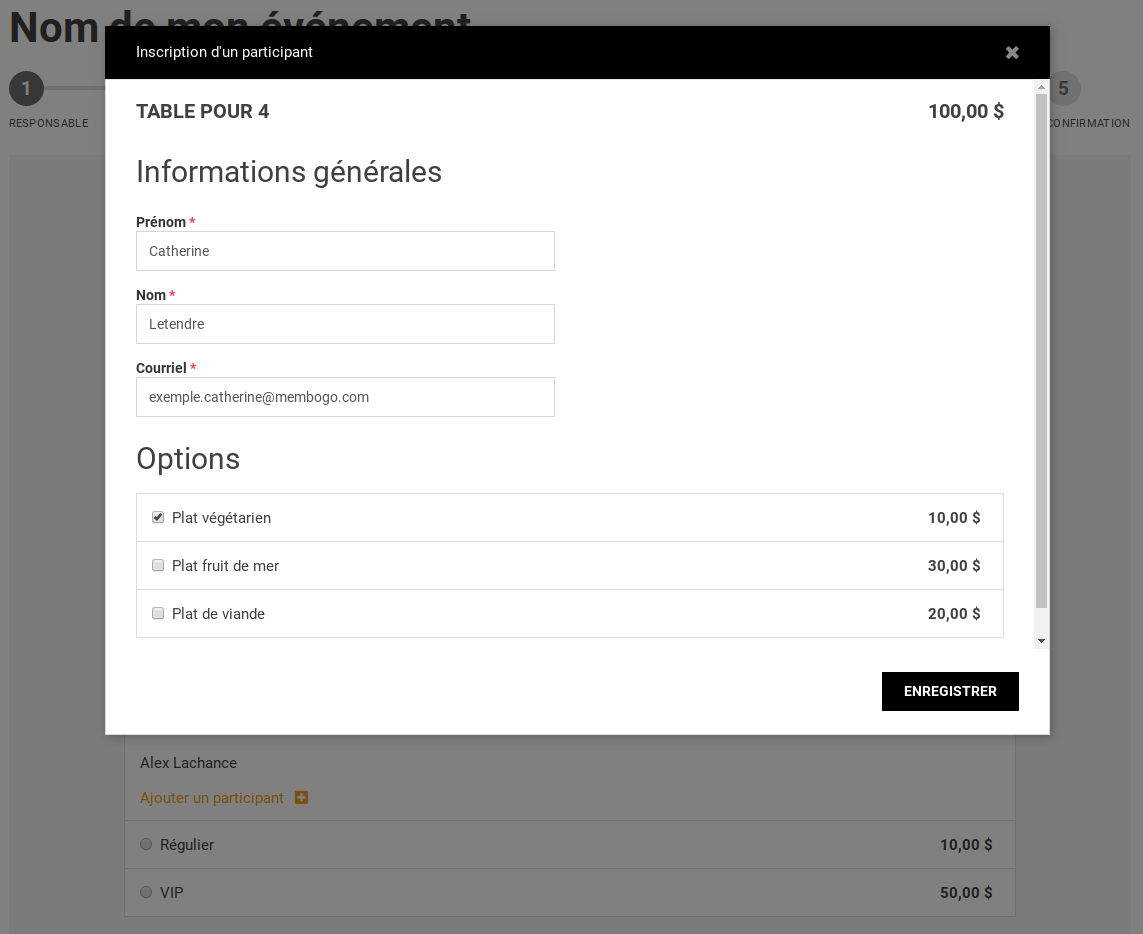Click the Nom field containing Letendre

345,324
